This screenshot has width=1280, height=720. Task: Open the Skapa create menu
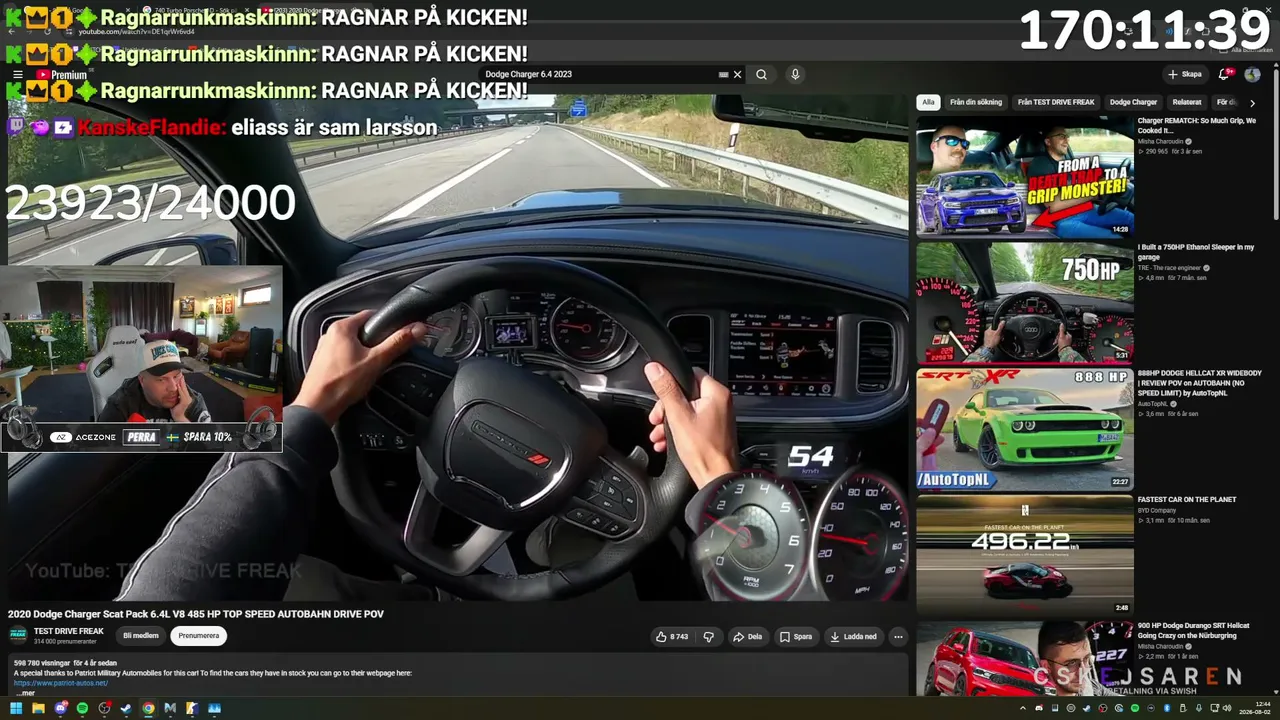(x=1185, y=74)
